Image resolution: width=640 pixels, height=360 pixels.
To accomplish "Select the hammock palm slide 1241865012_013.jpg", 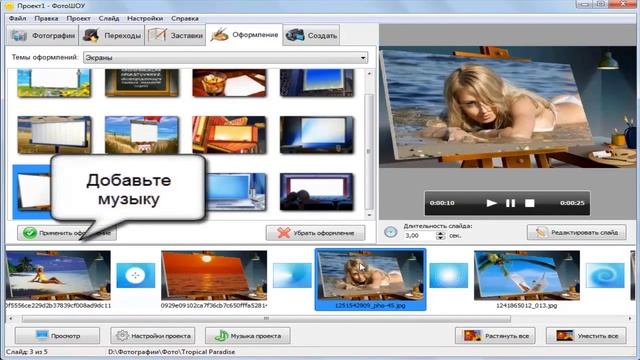I will (527, 276).
